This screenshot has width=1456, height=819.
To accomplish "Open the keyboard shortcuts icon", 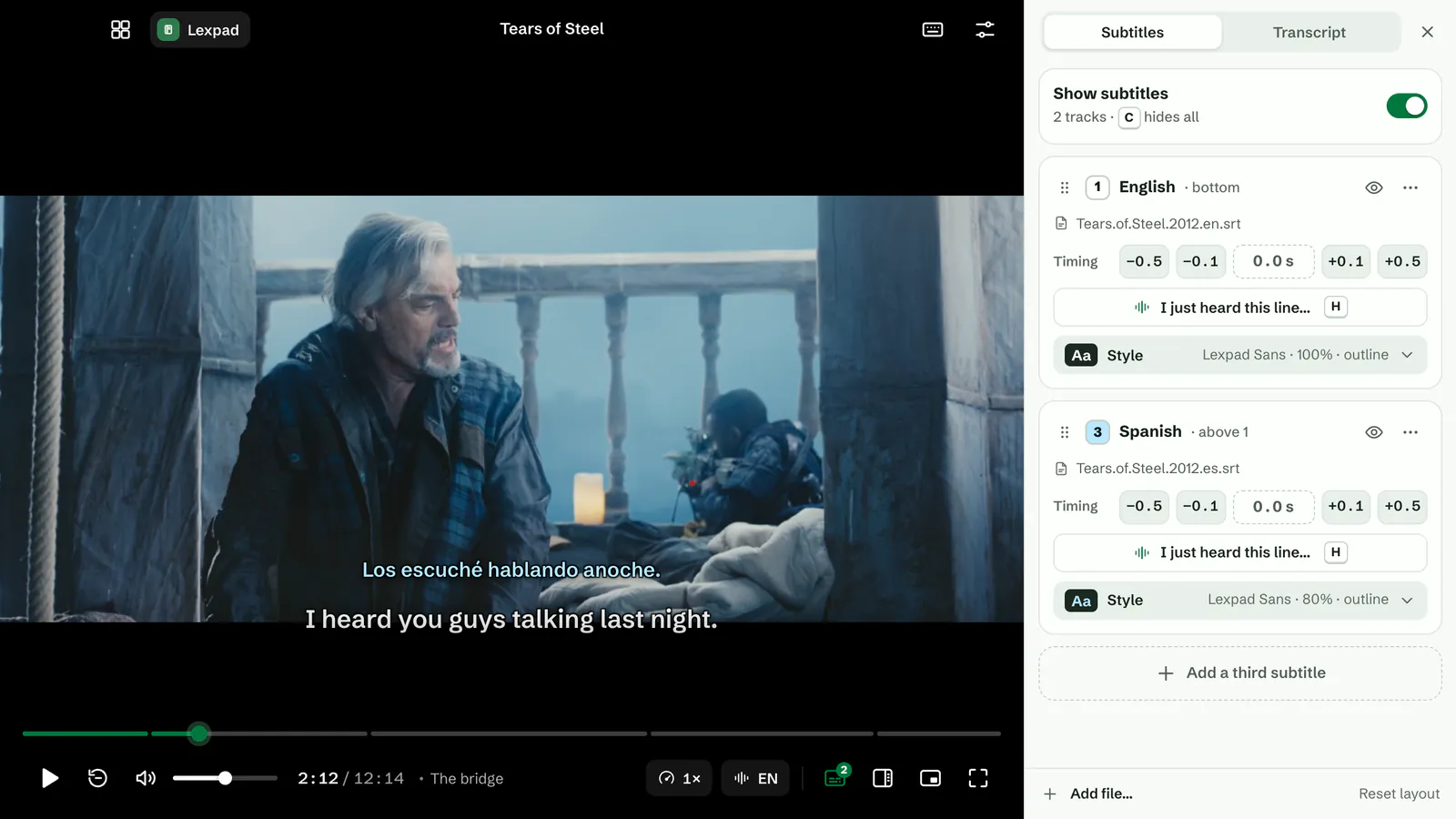I will [933, 30].
